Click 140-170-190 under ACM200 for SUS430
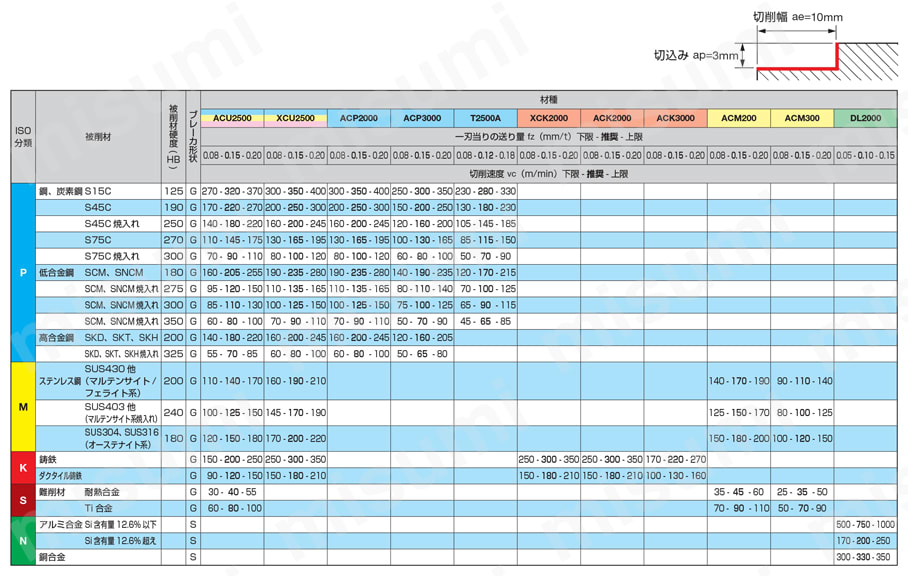908x576 pixels. click(739, 381)
